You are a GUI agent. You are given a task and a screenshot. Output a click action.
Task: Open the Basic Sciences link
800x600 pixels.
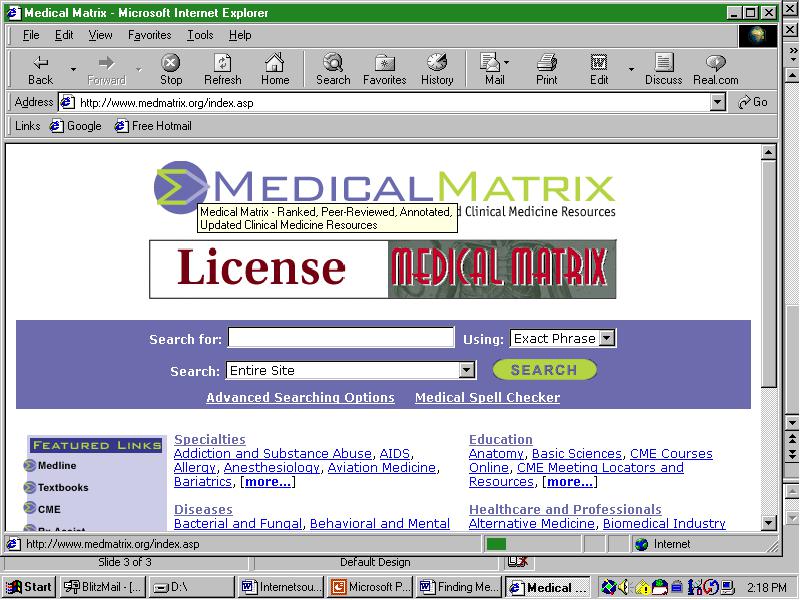[x=577, y=454]
